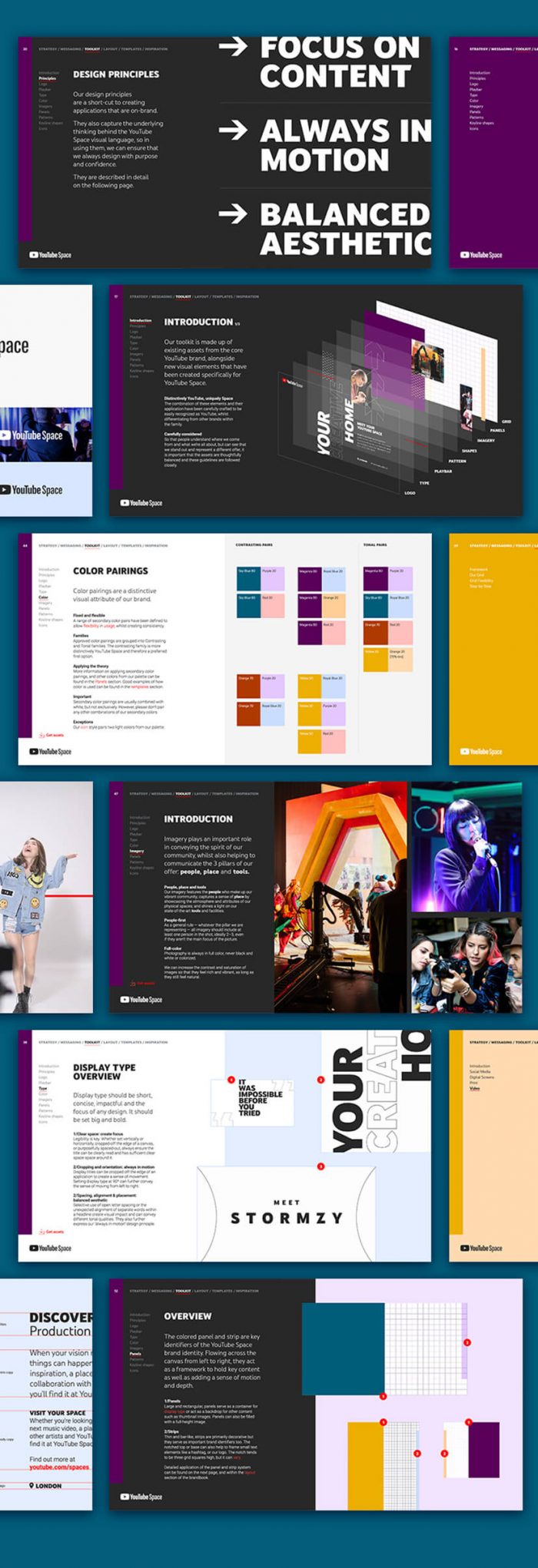Click the arrow beside BALANCED AESTHETIC
Viewport: 538px width, 1568px height.
[x=233, y=213]
